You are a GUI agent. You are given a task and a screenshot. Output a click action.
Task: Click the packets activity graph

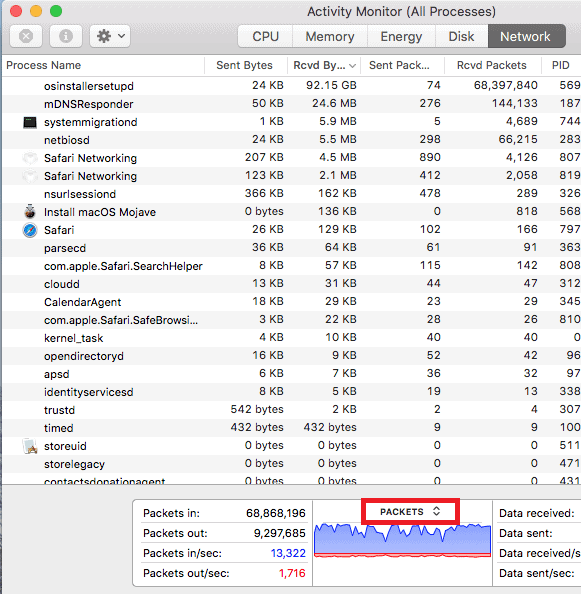(402, 541)
